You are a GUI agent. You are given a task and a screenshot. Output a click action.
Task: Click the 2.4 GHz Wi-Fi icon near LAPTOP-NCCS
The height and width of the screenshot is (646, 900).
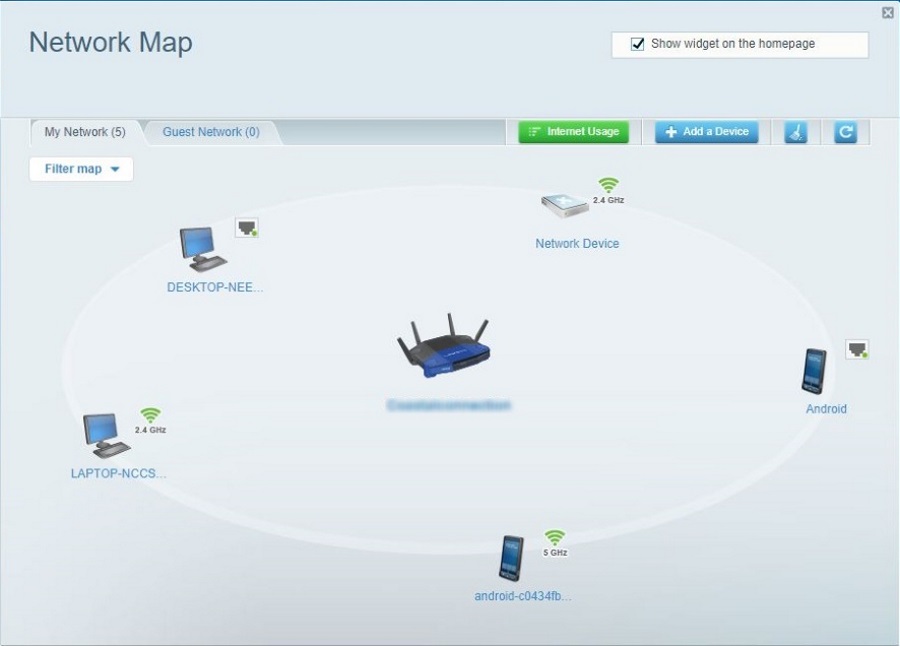tap(150, 421)
